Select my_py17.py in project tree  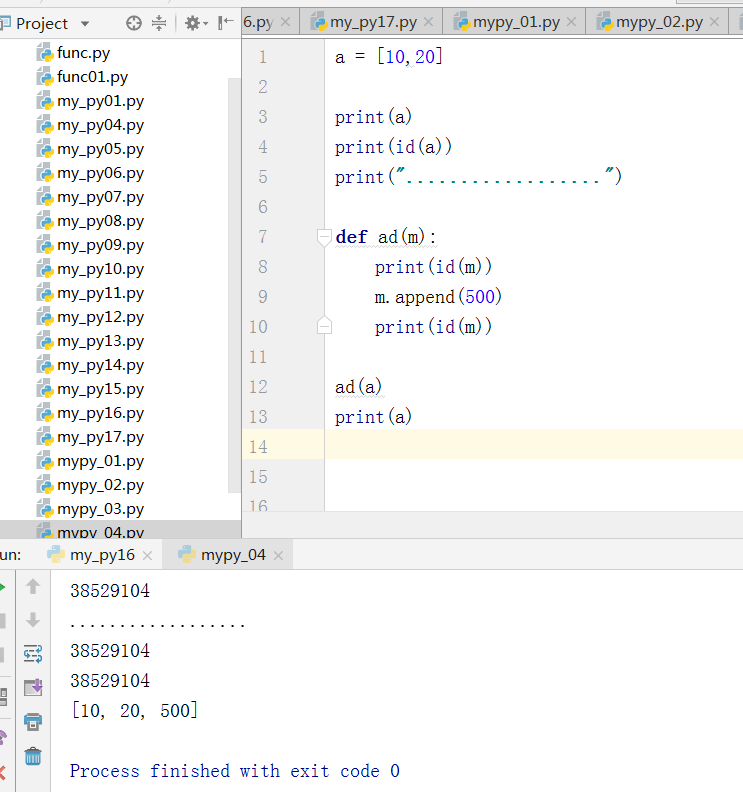tap(91, 437)
